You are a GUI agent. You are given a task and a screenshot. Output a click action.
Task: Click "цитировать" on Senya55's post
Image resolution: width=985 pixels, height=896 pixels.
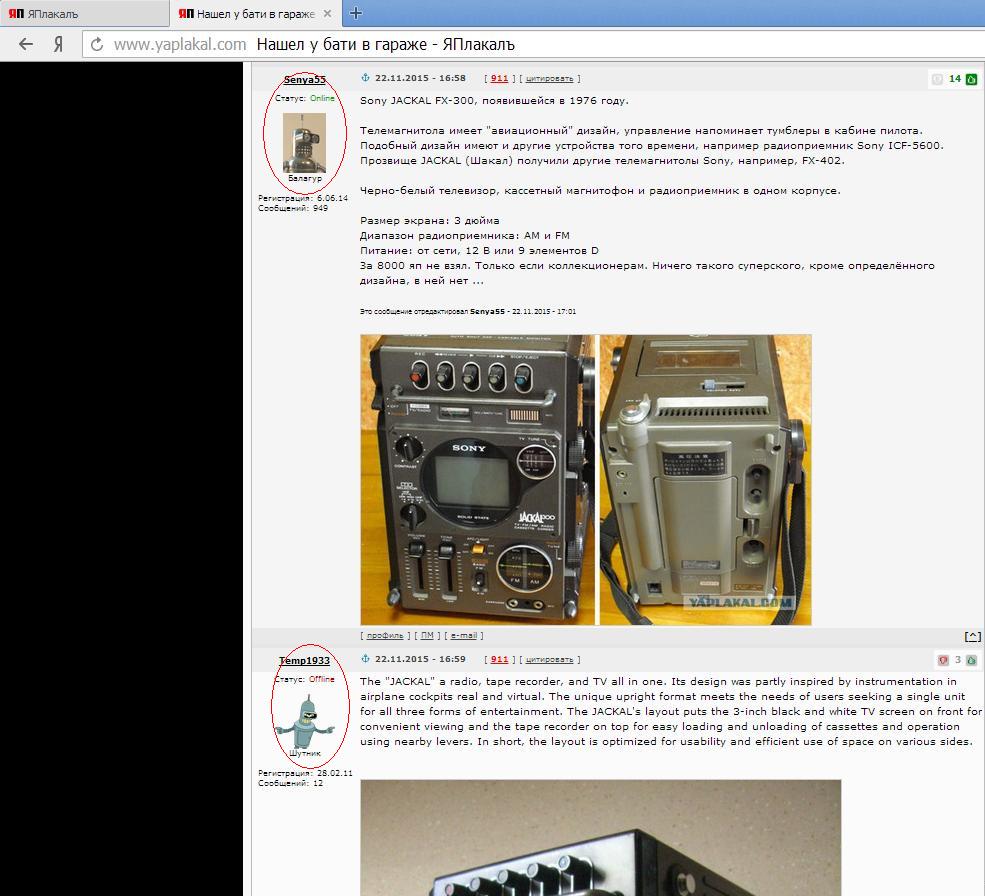(x=549, y=78)
